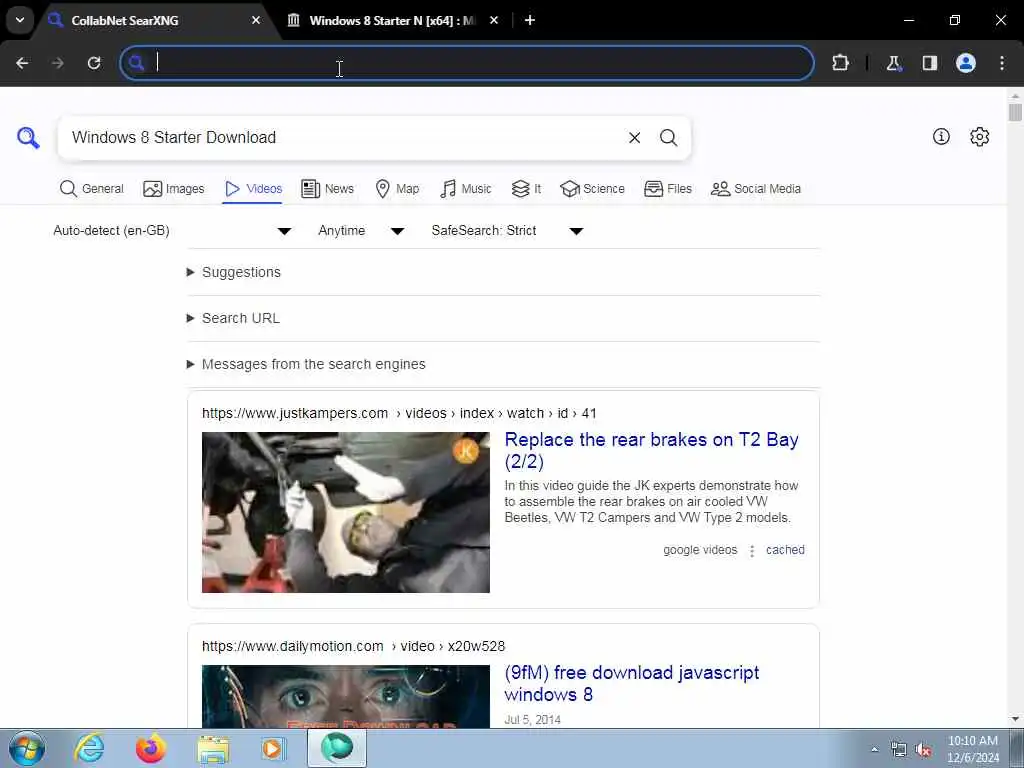Open the Social Media category
Viewport: 1024px width, 768px height.
tap(756, 189)
